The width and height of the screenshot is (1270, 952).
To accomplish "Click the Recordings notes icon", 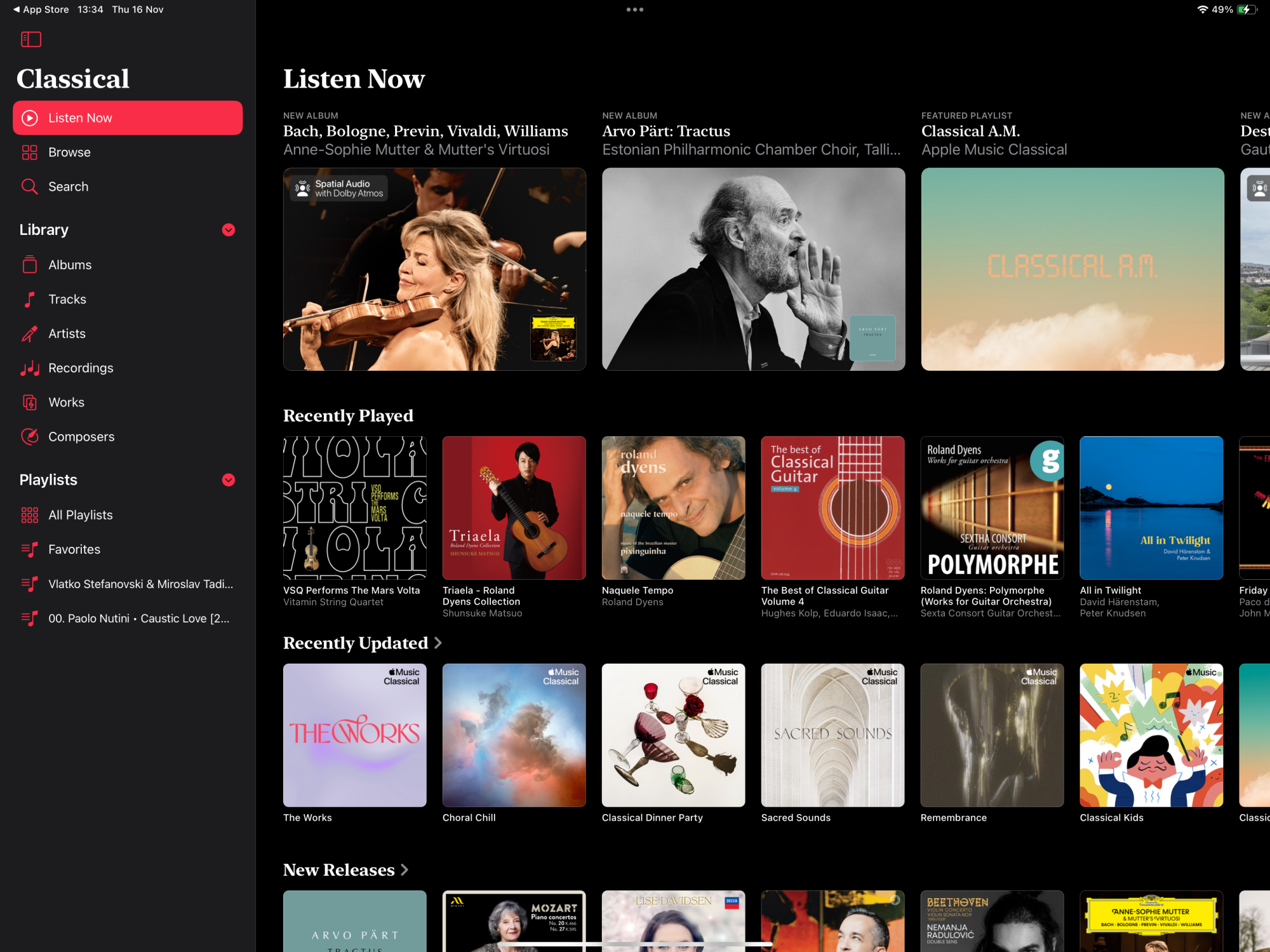I will (x=30, y=368).
